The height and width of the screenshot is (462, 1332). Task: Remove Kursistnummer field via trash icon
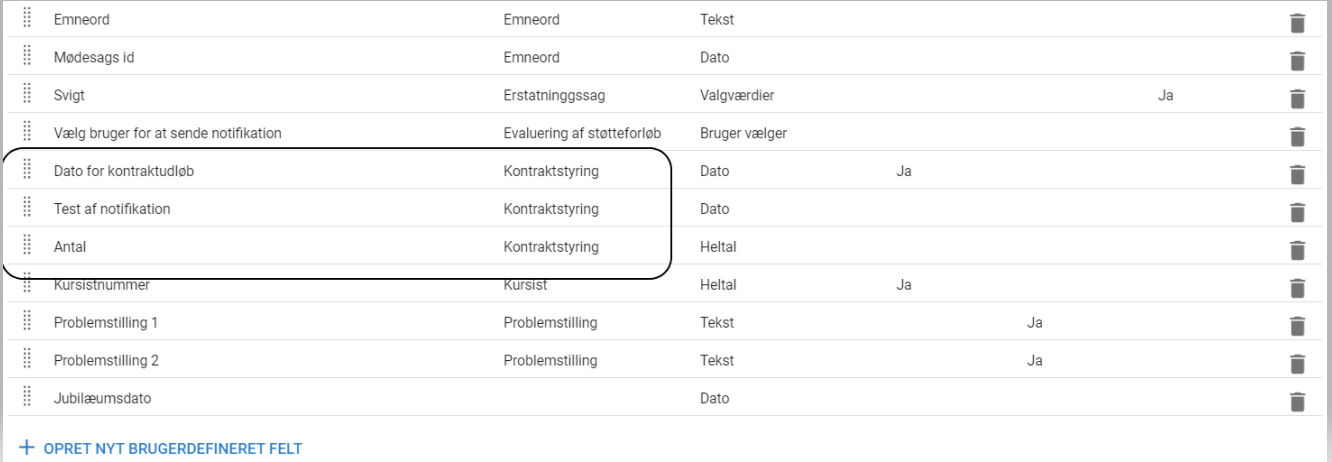pos(1297,288)
